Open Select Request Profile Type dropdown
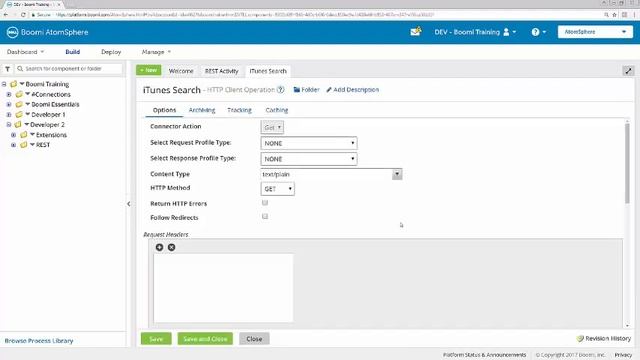This screenshot has width=640, height=360. click(309, 143)
